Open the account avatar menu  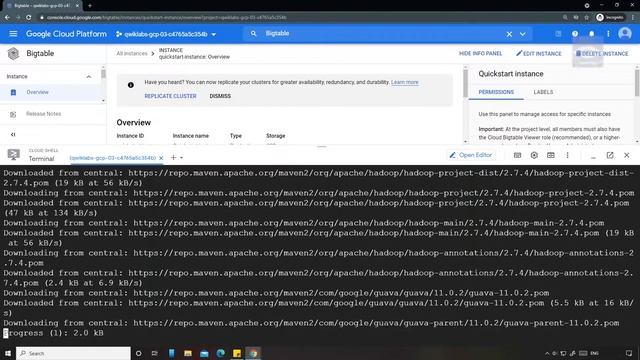pyautogui.click(x=624, y=34)
